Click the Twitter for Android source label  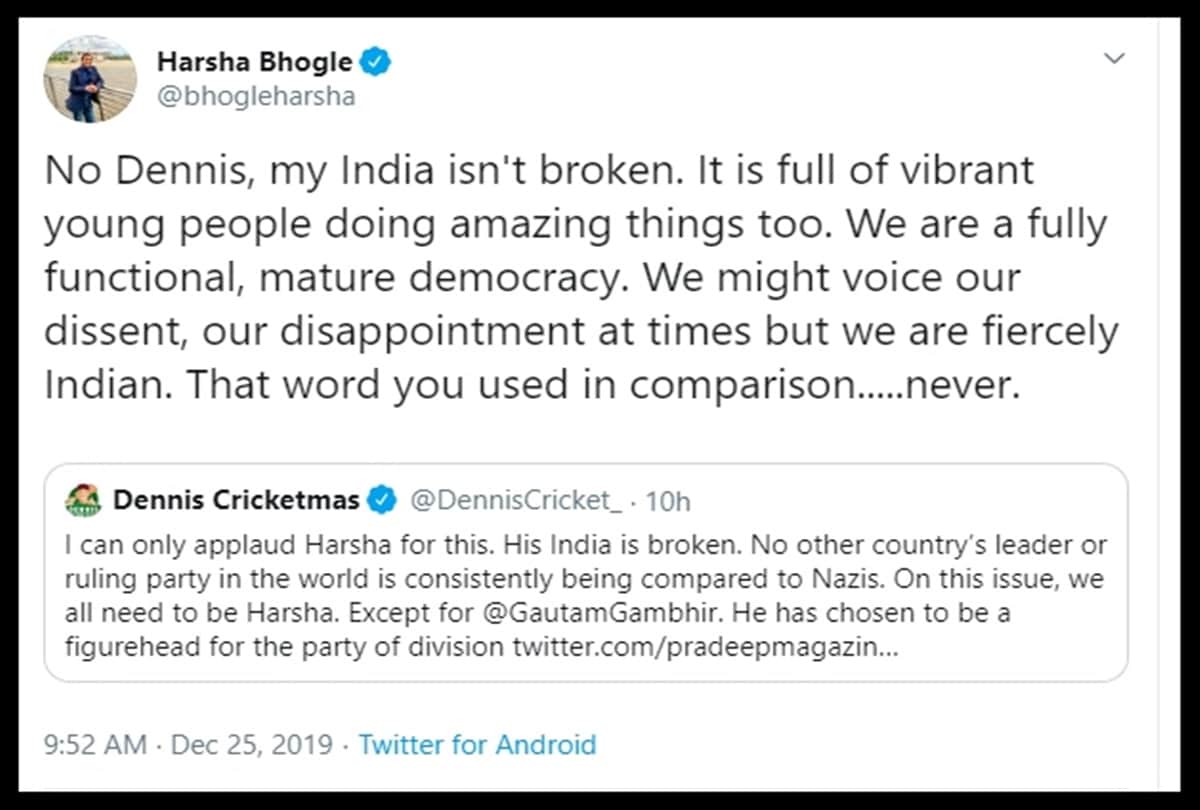pos(477,745)
